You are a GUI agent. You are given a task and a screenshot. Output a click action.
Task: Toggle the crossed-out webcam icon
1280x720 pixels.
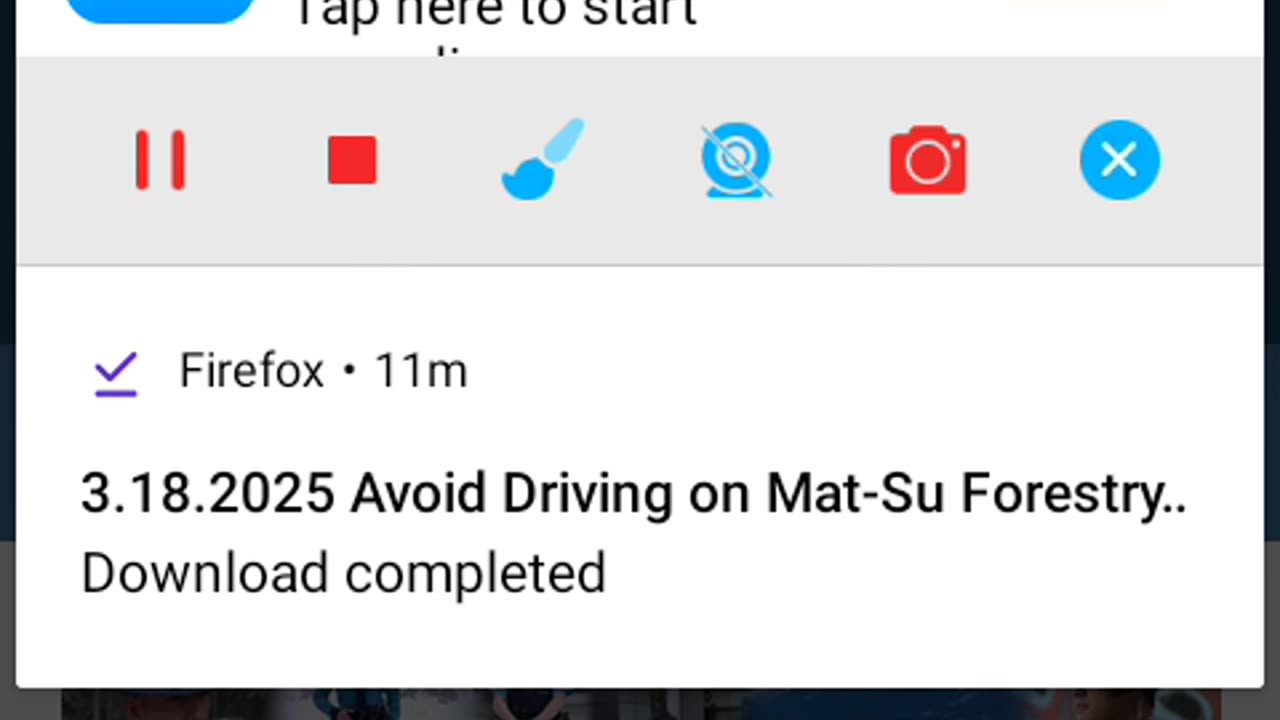pyautogui.click(x=736, y=160)
